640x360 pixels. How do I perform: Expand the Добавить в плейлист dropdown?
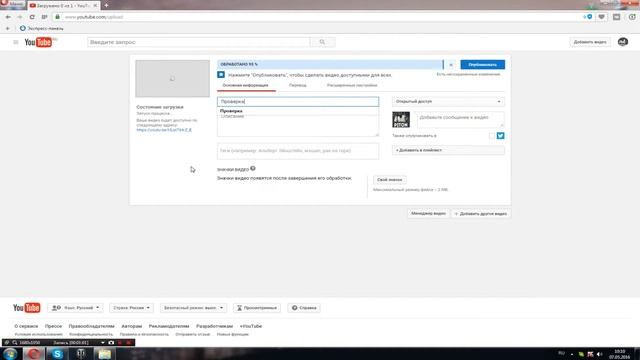click(448, 150)
